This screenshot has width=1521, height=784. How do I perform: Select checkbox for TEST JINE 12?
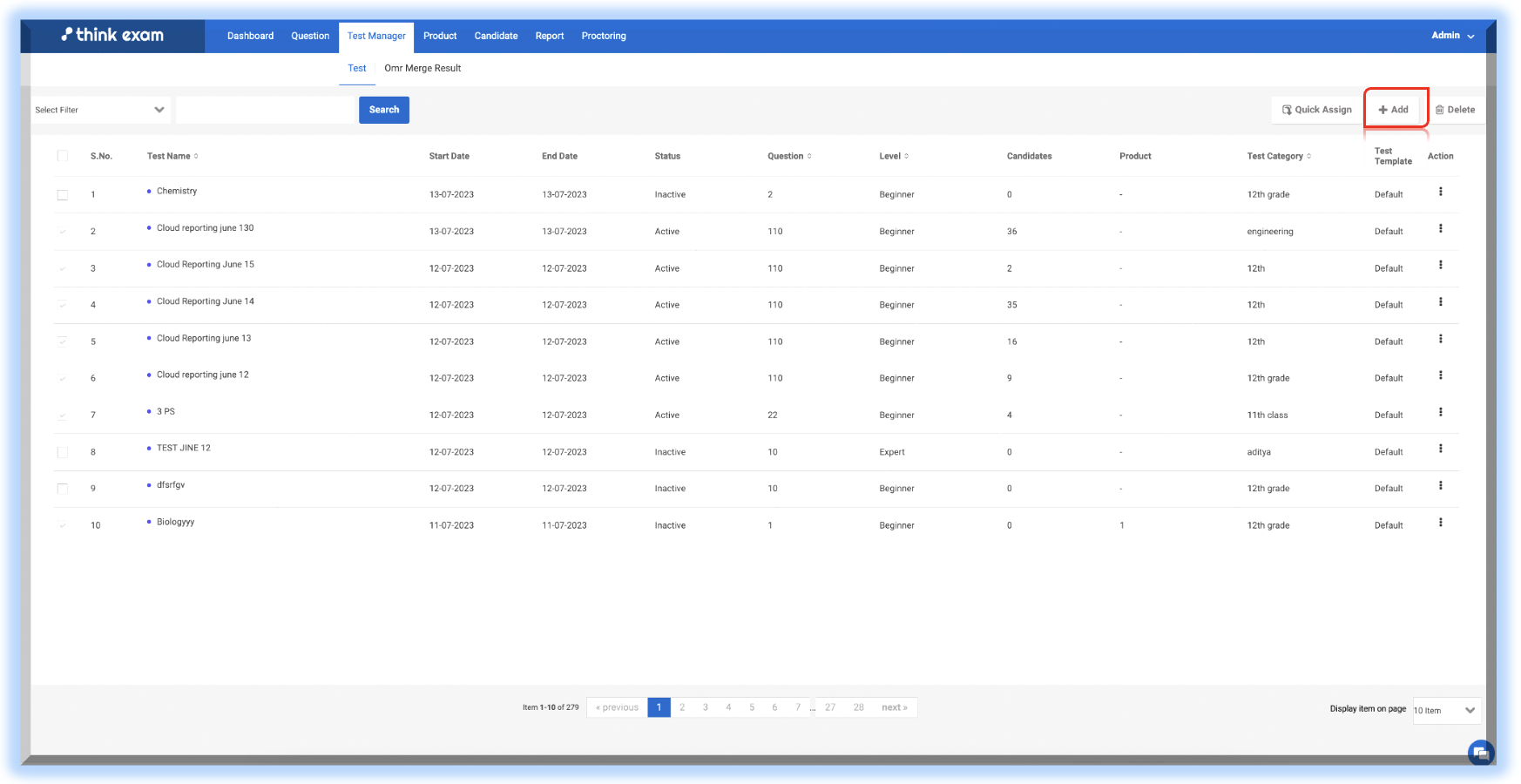[x=62, y=452]
